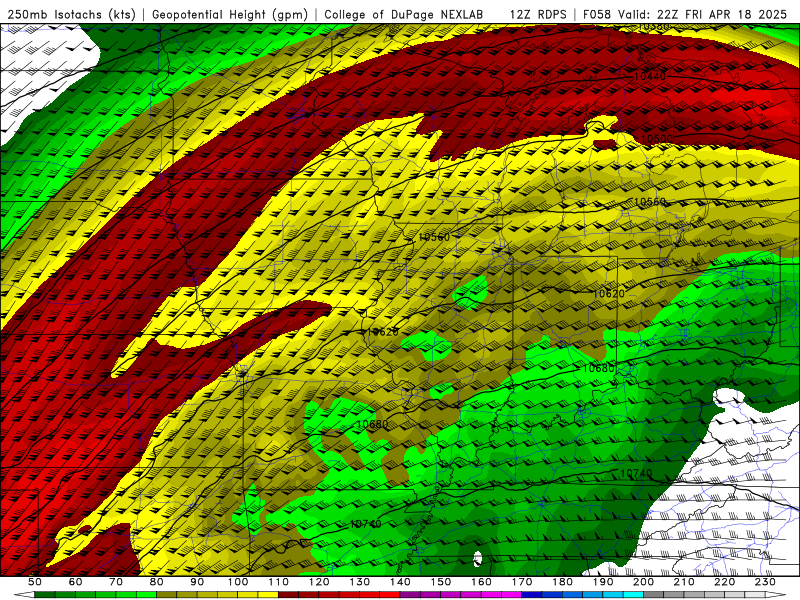800x600 pixels.
Task: Click the 80 knot colorbar label
Action: tap(157, 582)
